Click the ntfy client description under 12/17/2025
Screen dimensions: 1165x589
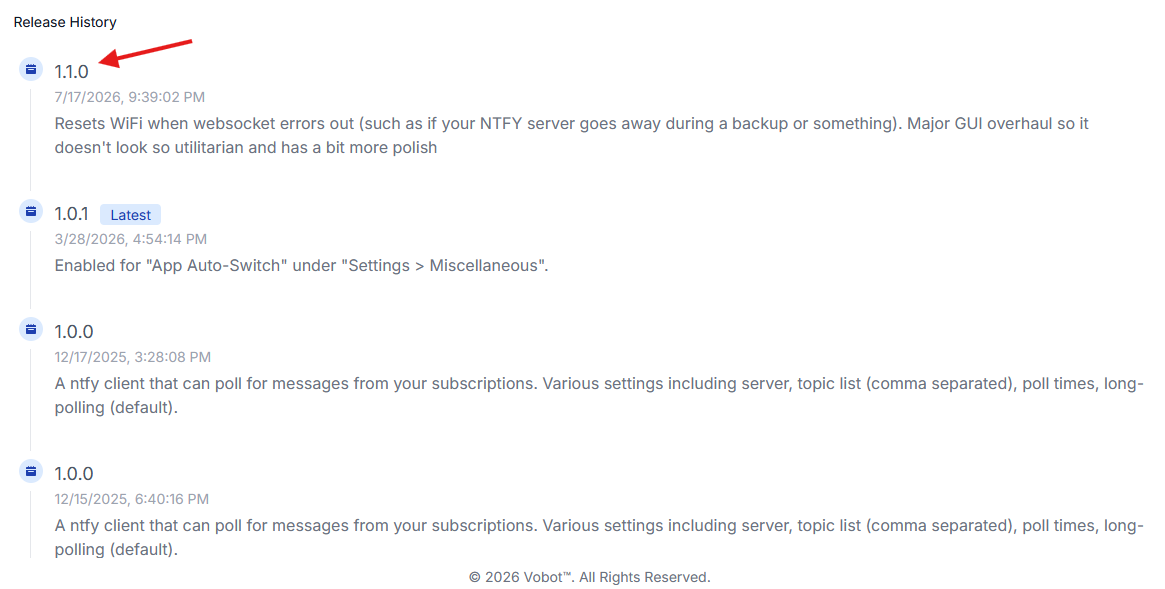click(x=599, y=396)
